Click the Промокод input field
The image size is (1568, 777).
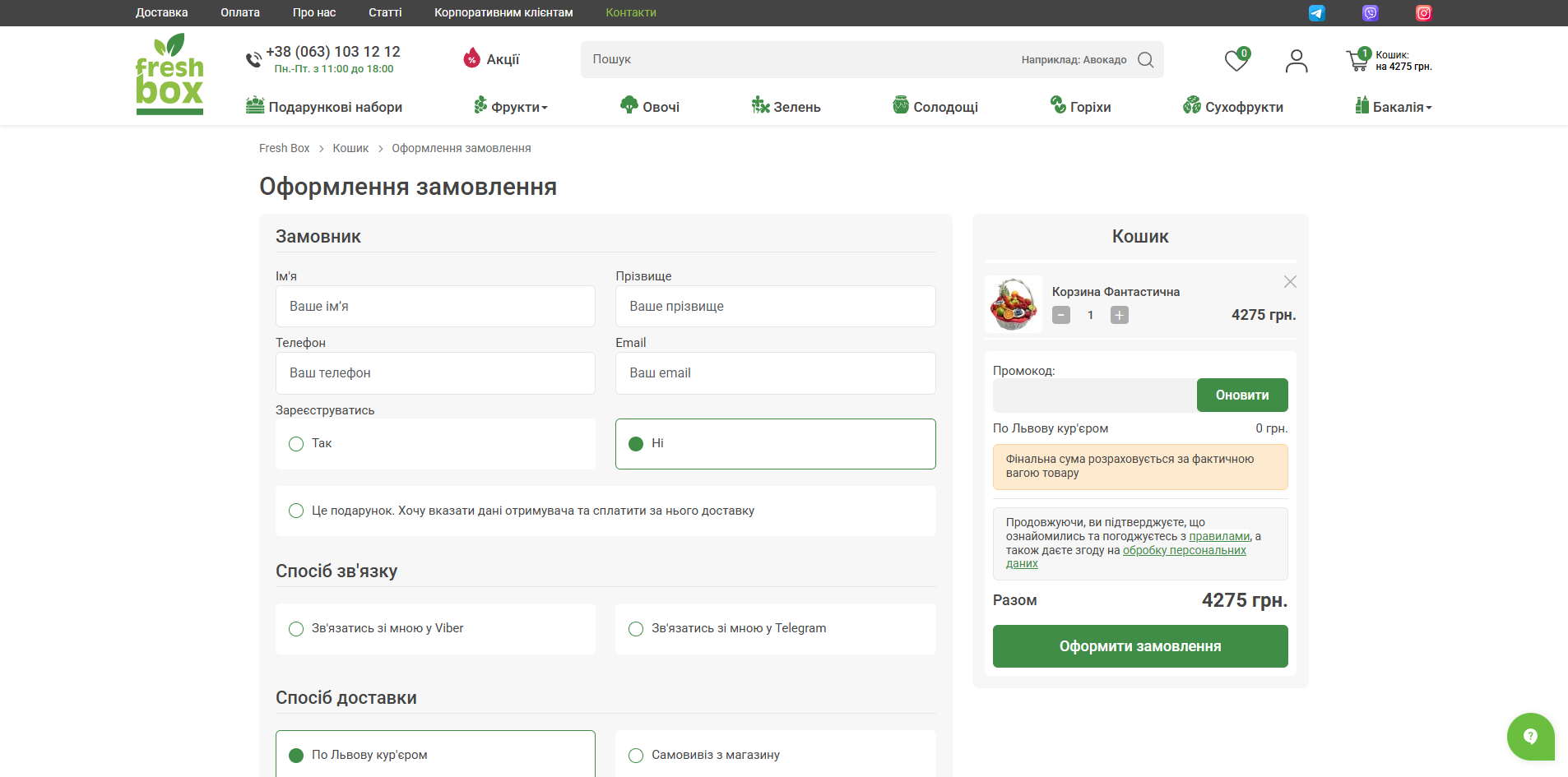[1095, 395]
